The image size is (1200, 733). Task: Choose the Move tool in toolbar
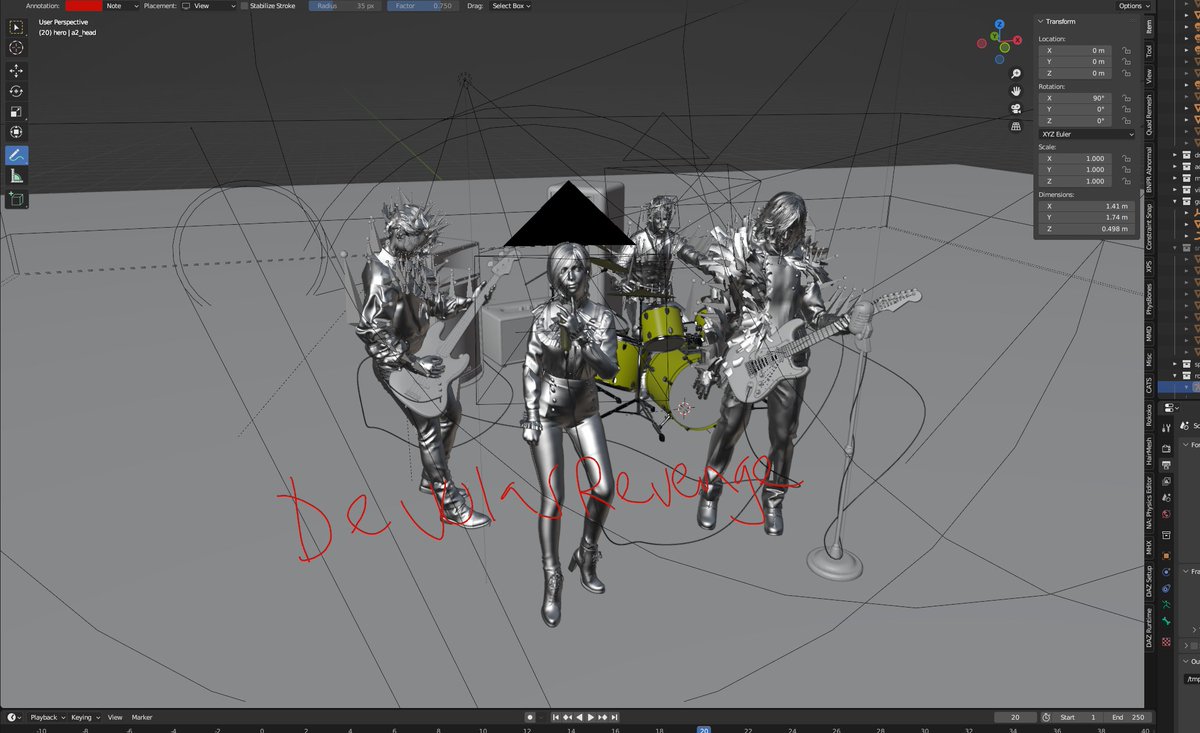(x=16, y=71)
